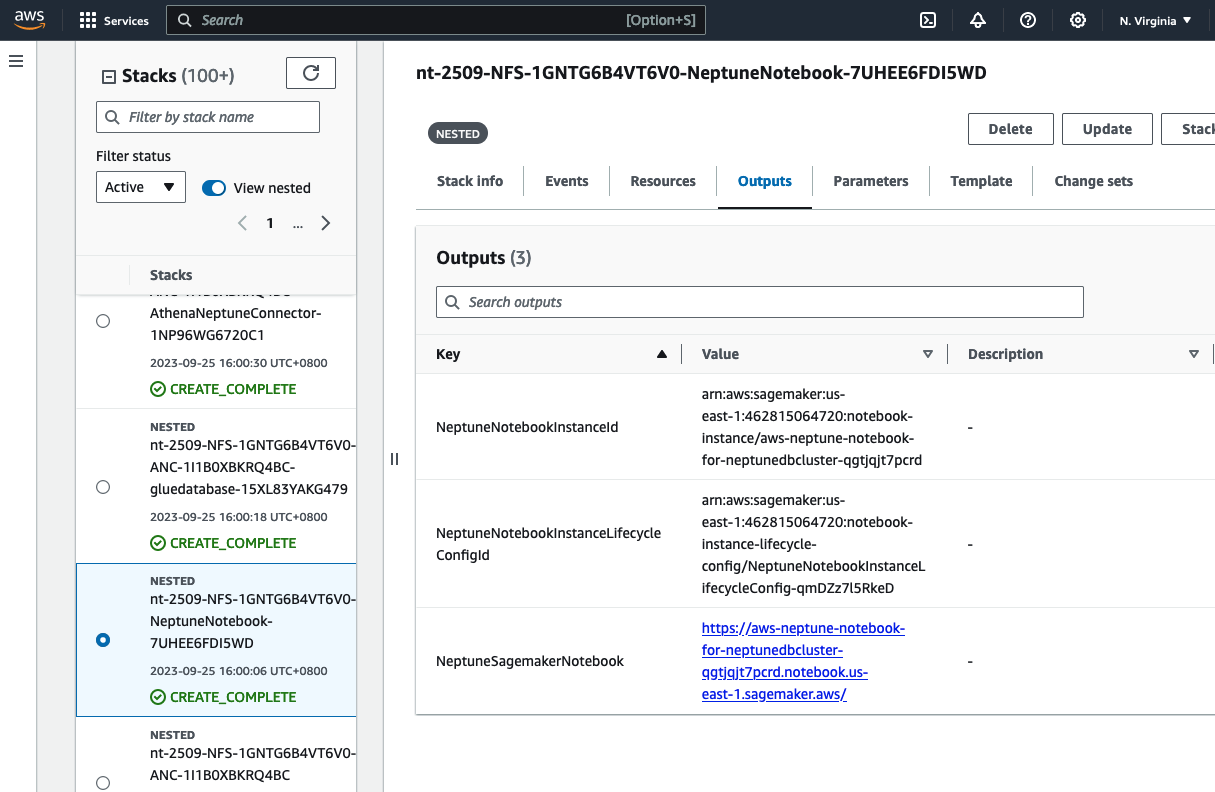Screen dimensions: 1215x792
Task: Open the Active filter status dropdown
Action: coord(141,187)
